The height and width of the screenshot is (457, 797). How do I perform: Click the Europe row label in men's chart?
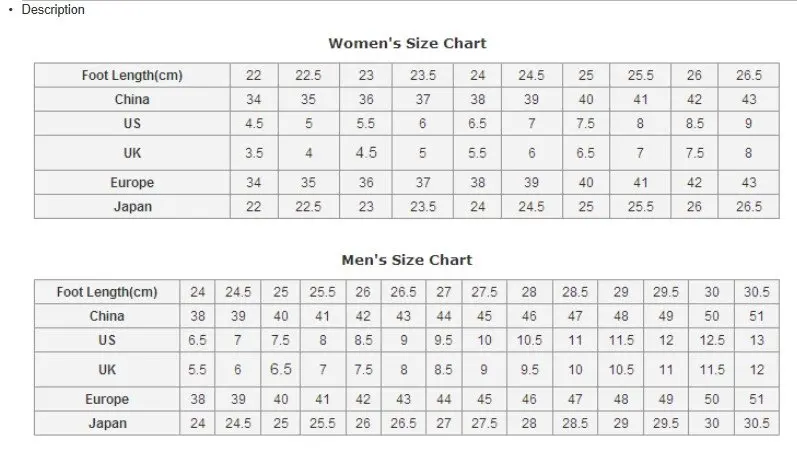click(107, 399)
